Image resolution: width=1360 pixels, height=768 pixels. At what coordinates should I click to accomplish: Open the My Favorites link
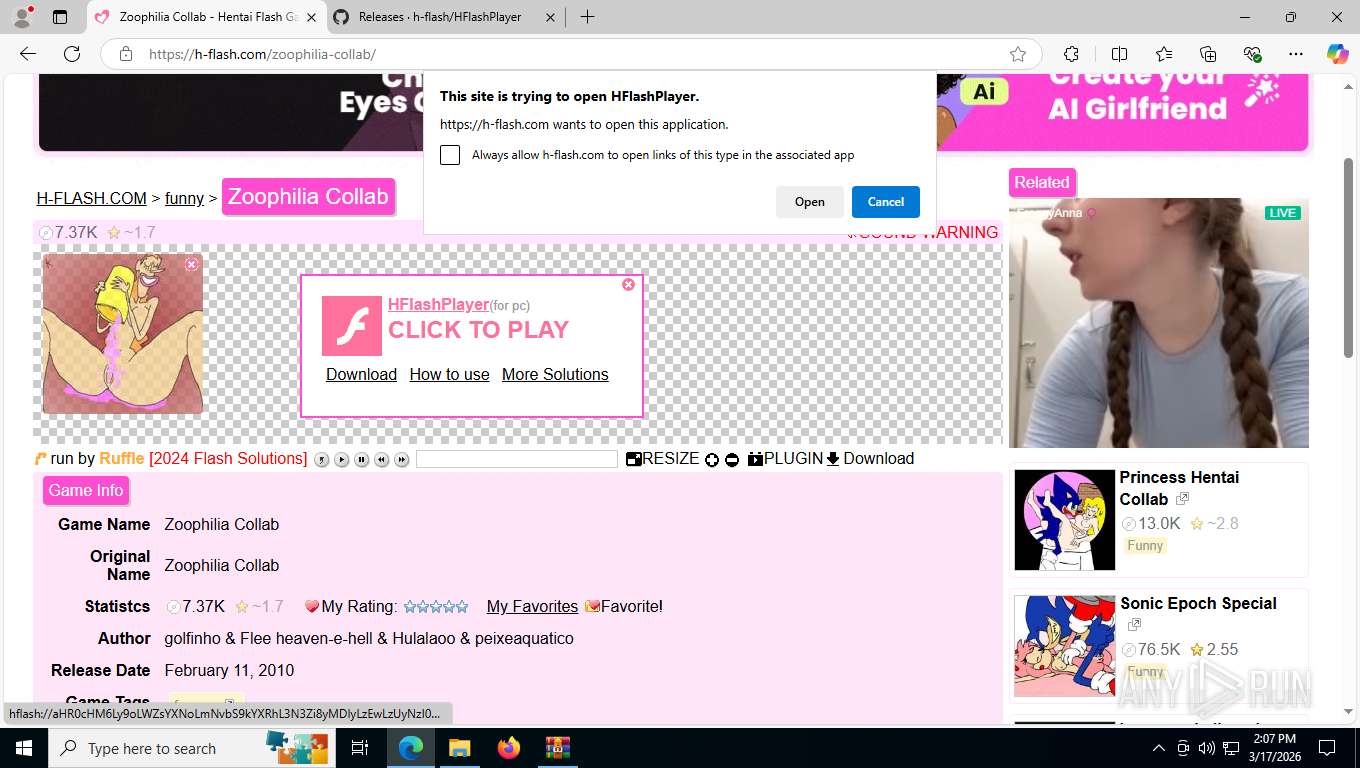click(x=532, y=606)
